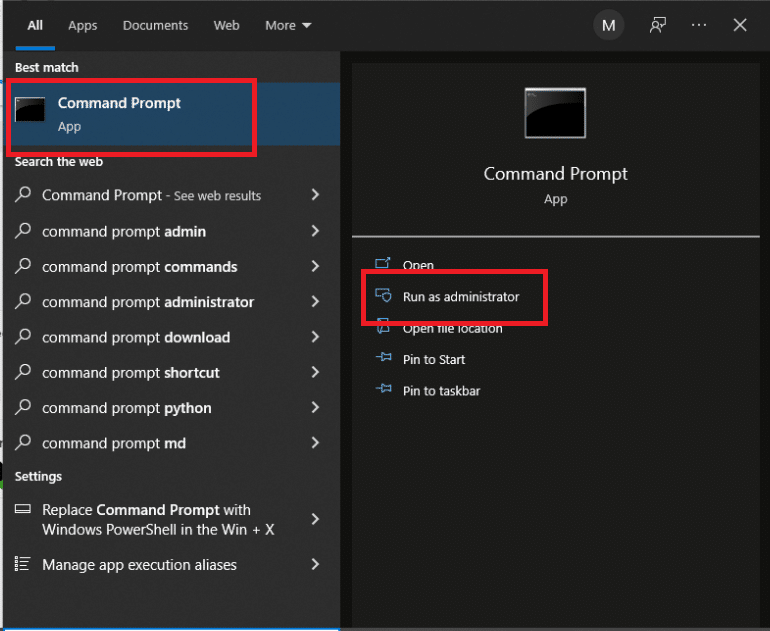Open the three-dot options menu

tap(699, 25)
